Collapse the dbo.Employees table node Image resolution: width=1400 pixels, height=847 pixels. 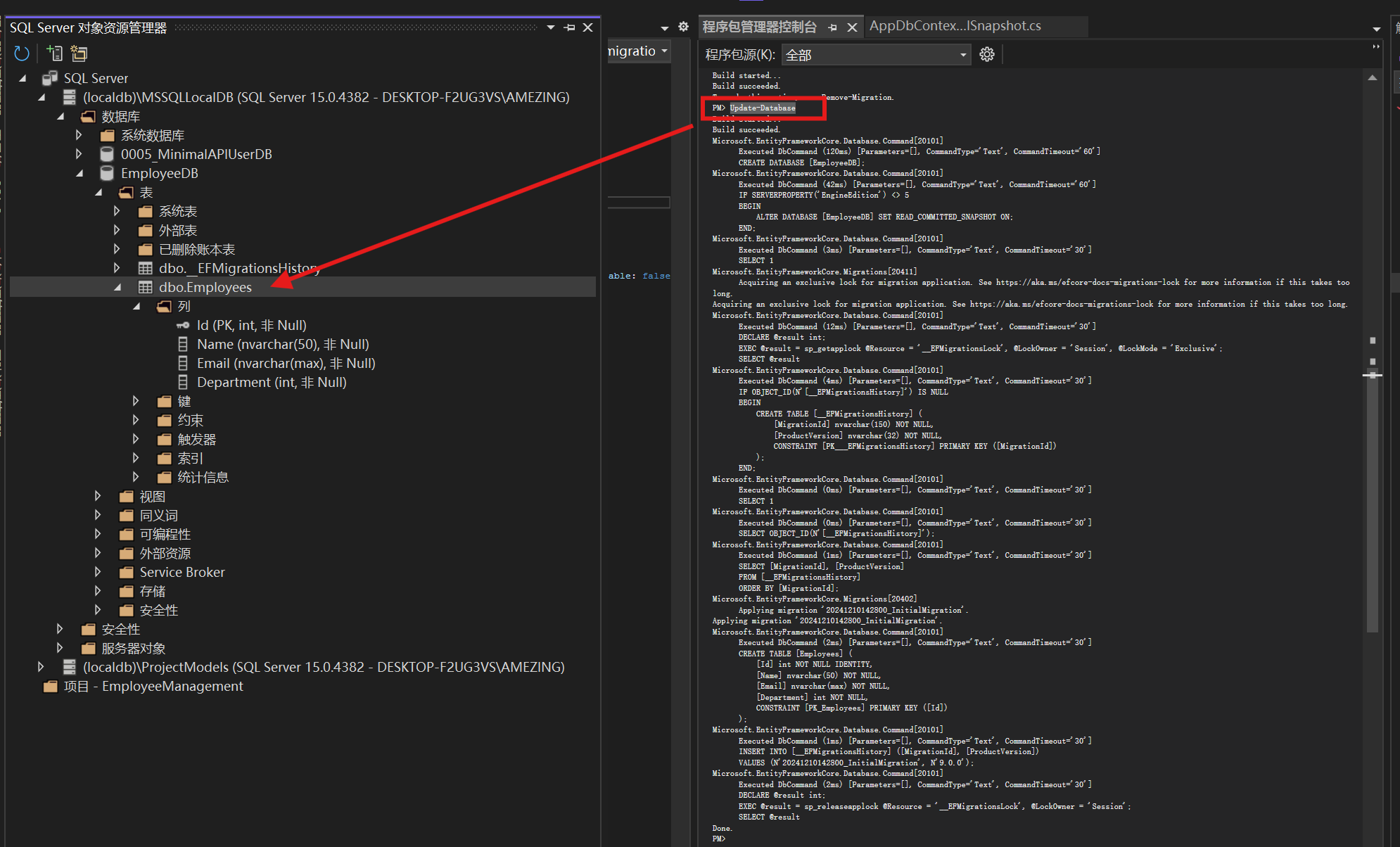point(118,287)
